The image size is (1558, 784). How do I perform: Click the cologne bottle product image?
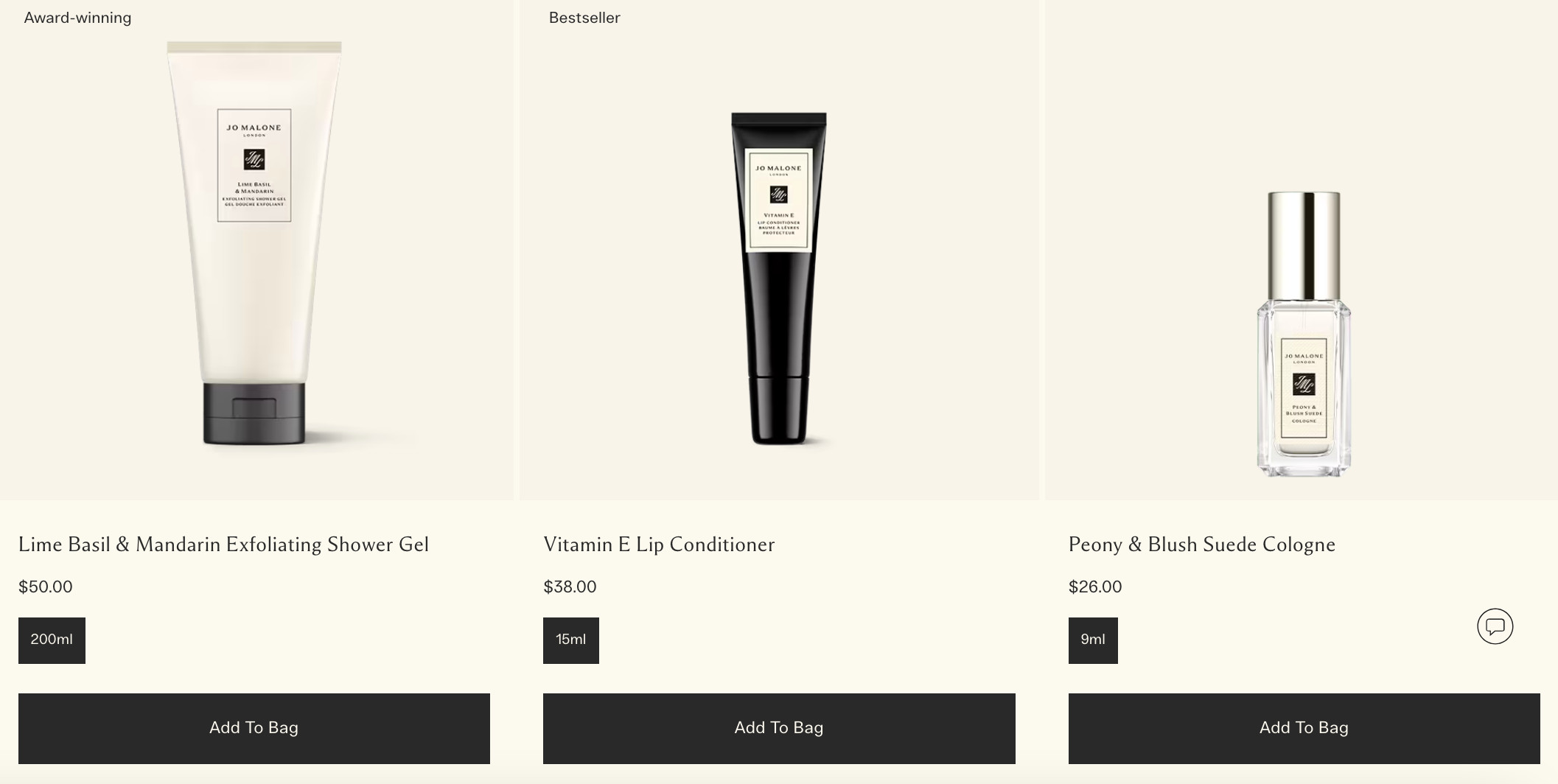[x=1304, y=334]
